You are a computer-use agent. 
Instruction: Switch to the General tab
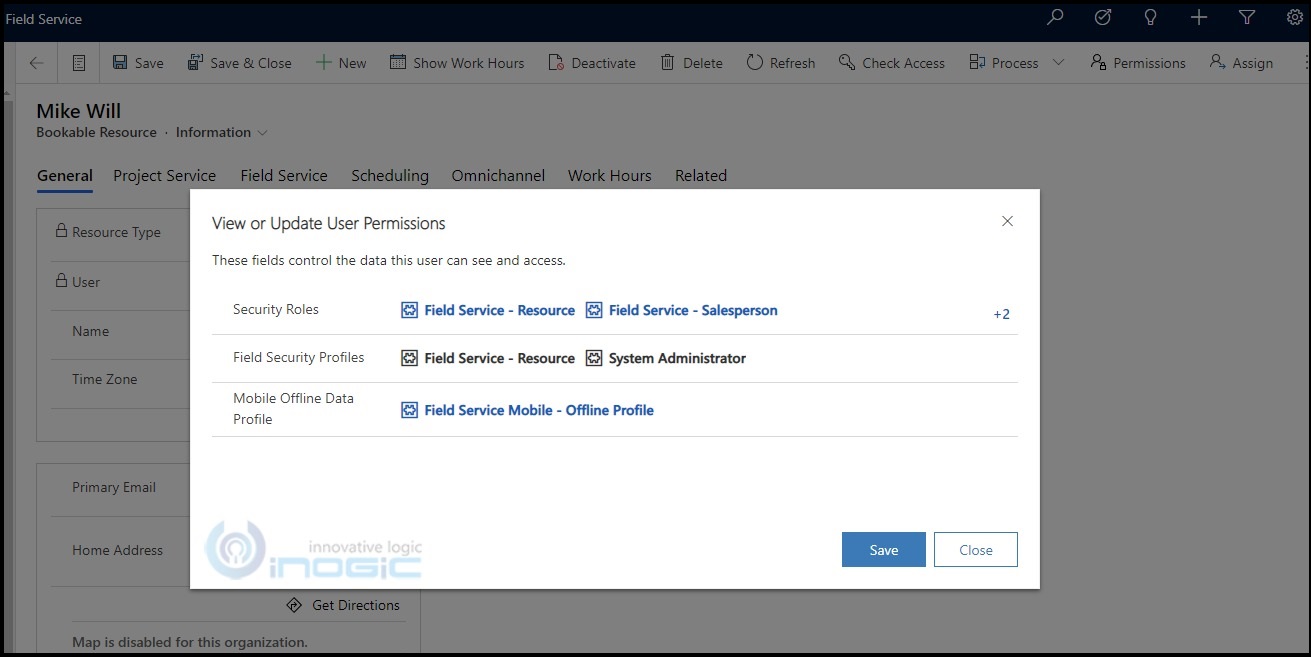pyautogui.click(x=65, y=175)
